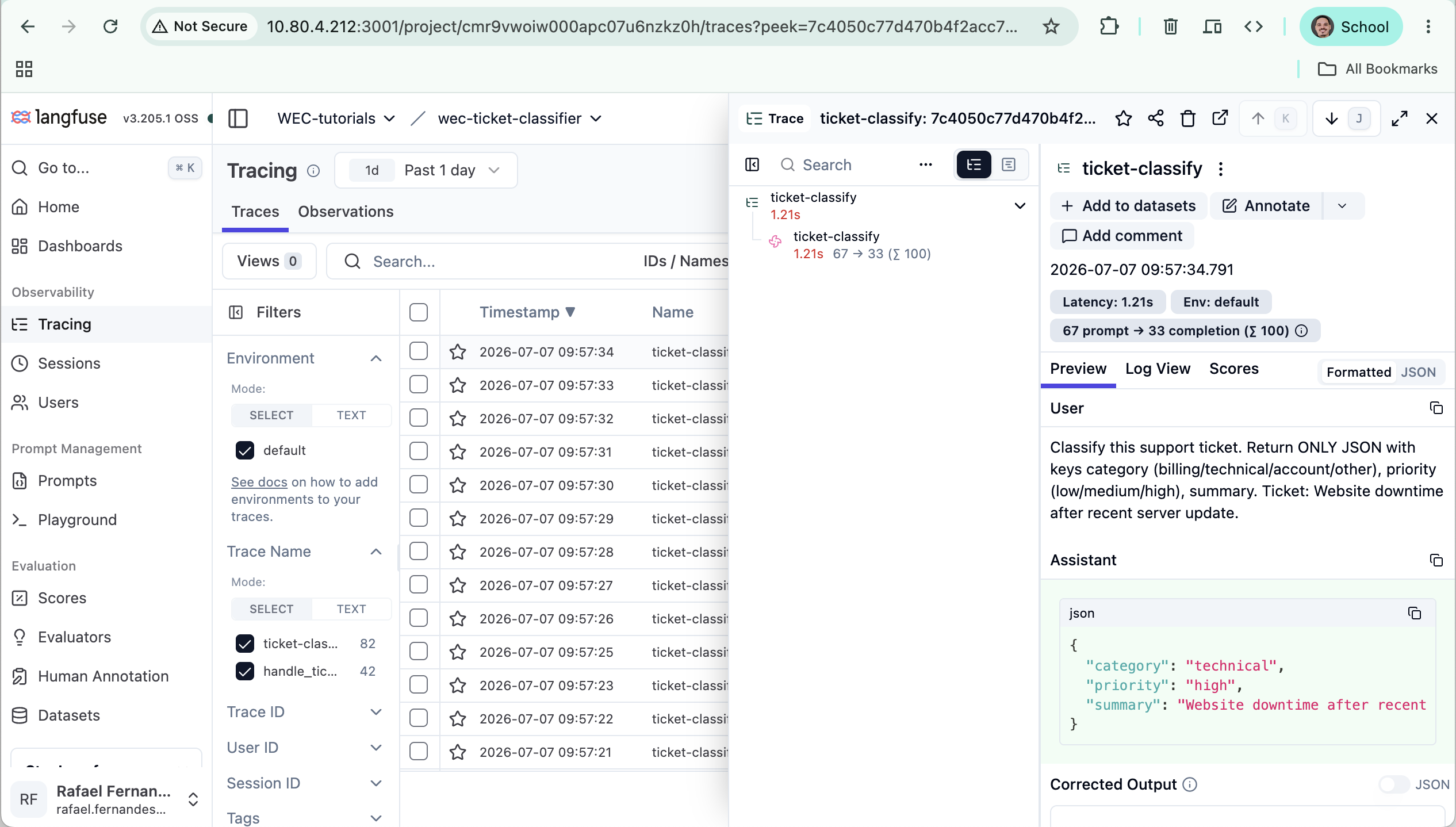Uncheck the default environment filter
1456x827 pixels.
coord(245,450)
